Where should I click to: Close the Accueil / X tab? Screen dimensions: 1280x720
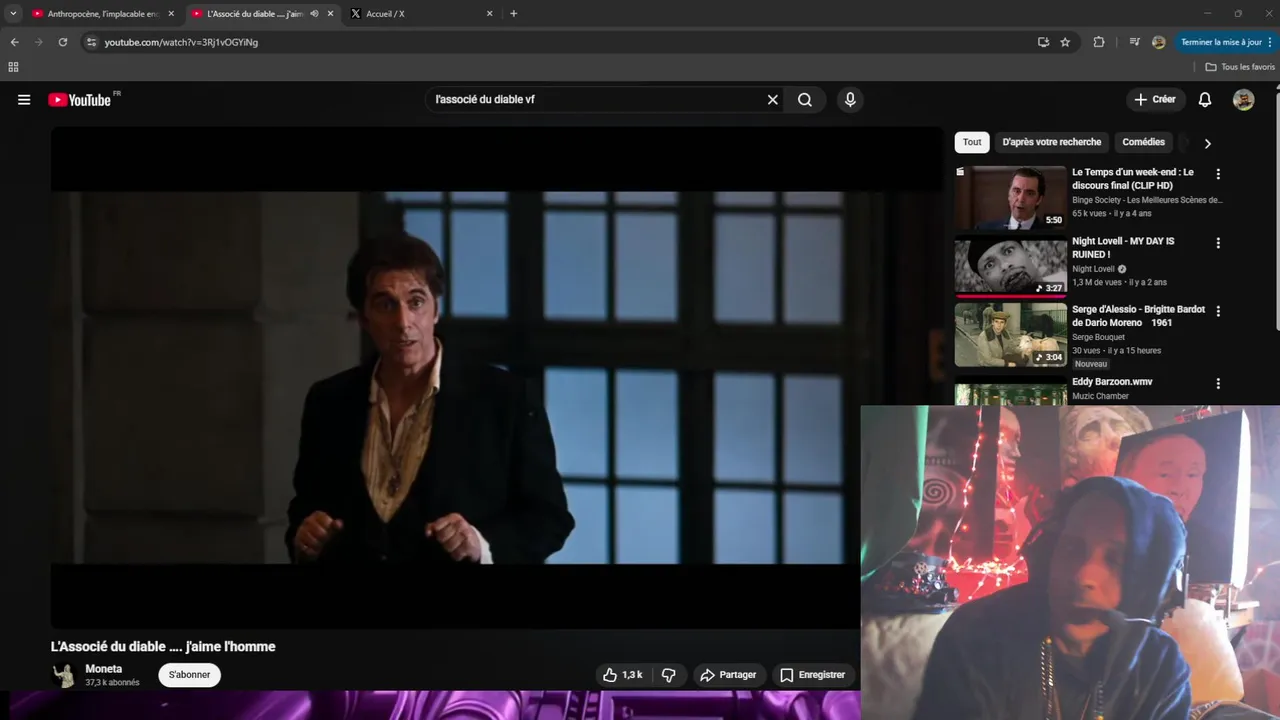pyautogui.click(x=489, y=14)
